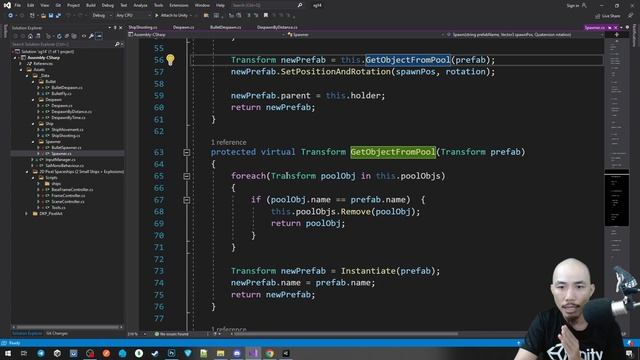Image resolution: width=640 pixels, height=360 pixels.
Task: Switch to the ShipShooting.cs tab
Action: point(143,27)
